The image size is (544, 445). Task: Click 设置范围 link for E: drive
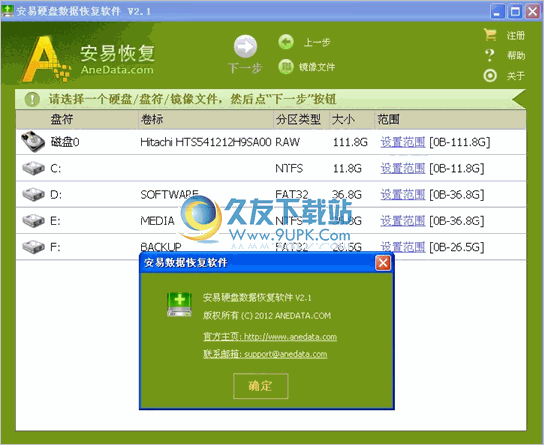(x=403, y=221)
